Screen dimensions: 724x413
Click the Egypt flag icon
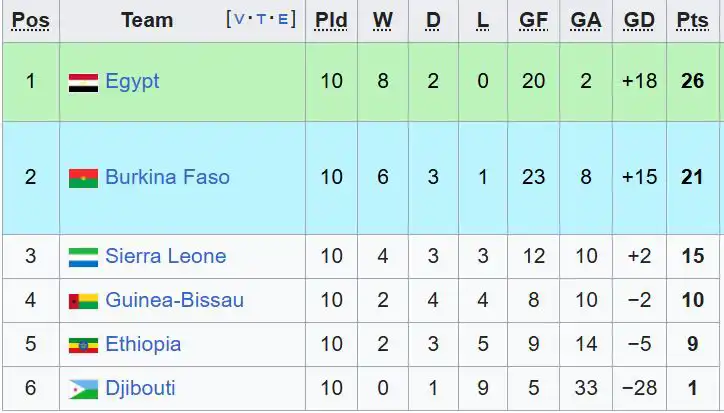click(x=83, y=82)
